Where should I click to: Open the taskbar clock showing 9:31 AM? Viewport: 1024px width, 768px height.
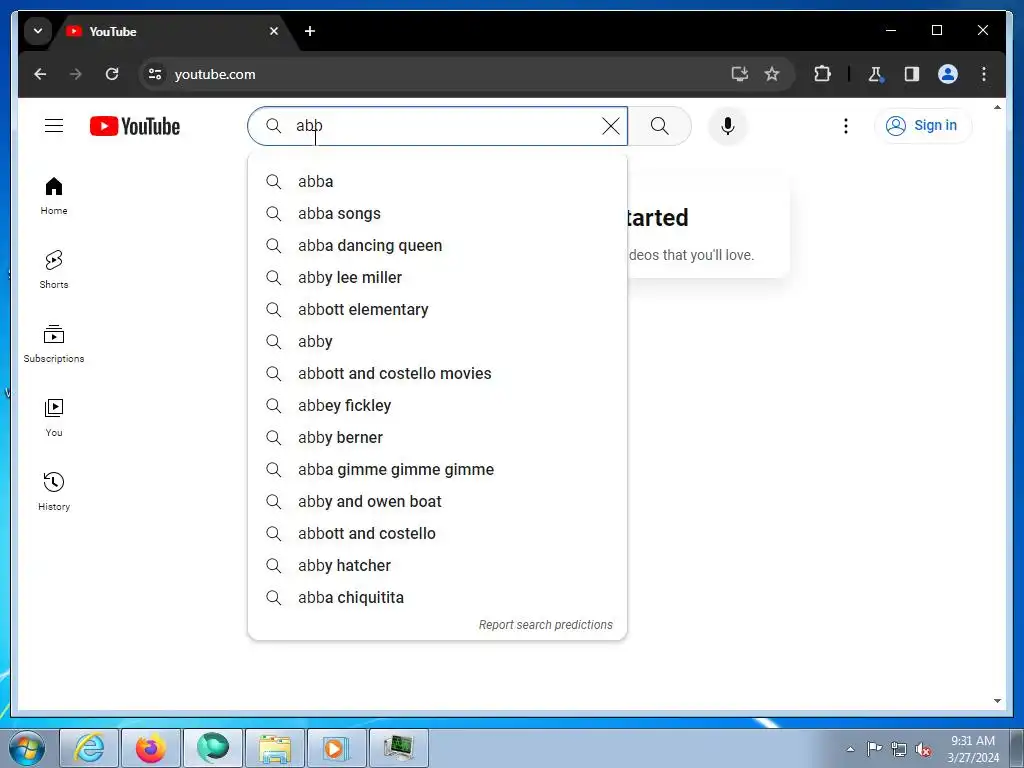973,749
